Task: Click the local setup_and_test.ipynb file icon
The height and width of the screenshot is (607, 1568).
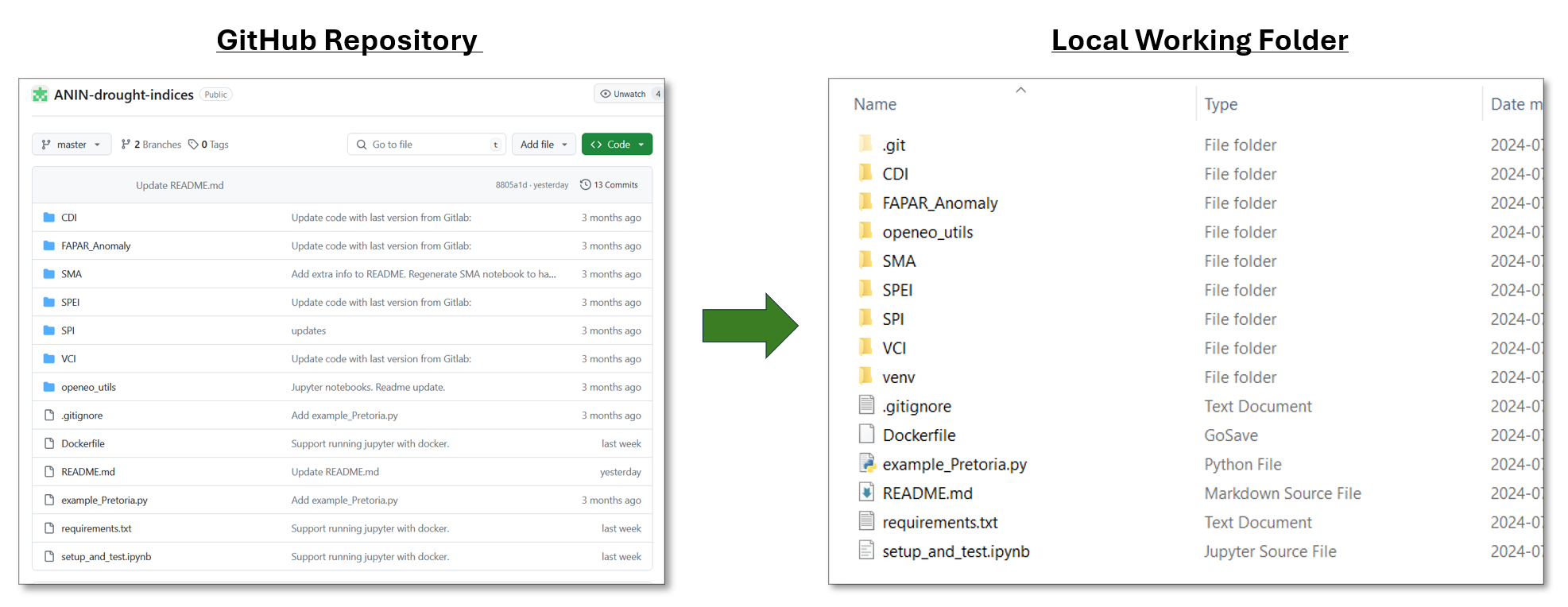Action: coord(866,550)
